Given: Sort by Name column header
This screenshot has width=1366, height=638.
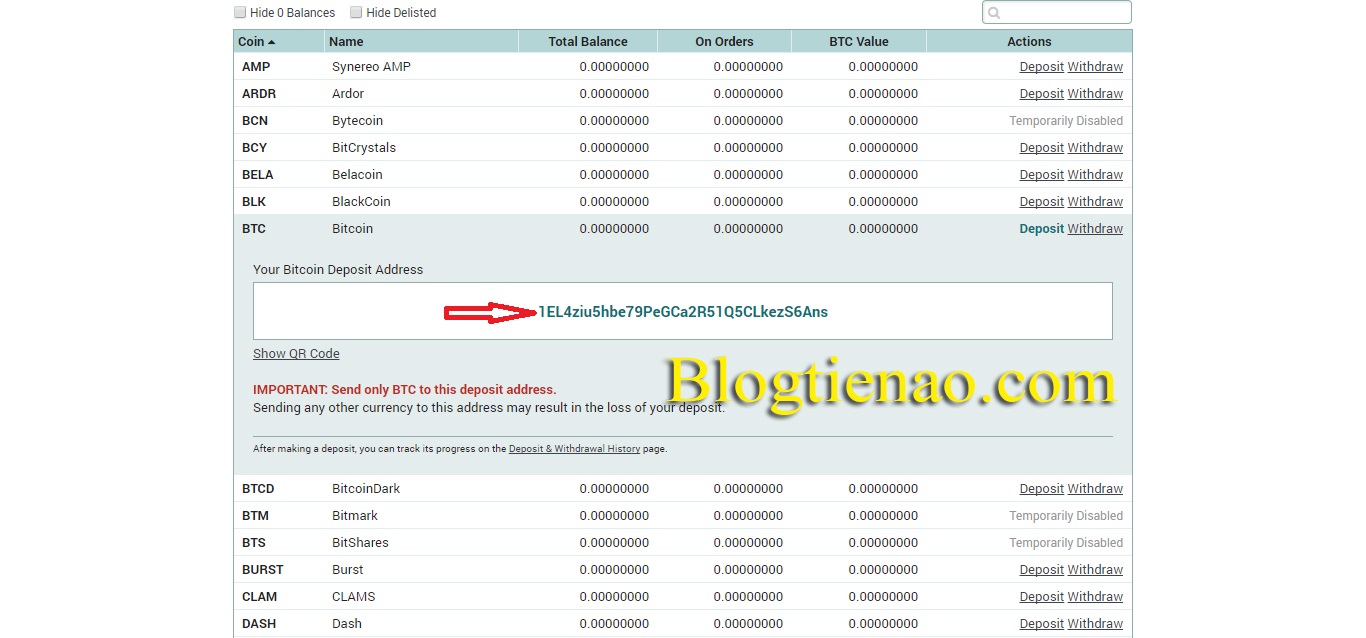Looking at the screenshot, I should pos(346,42).
